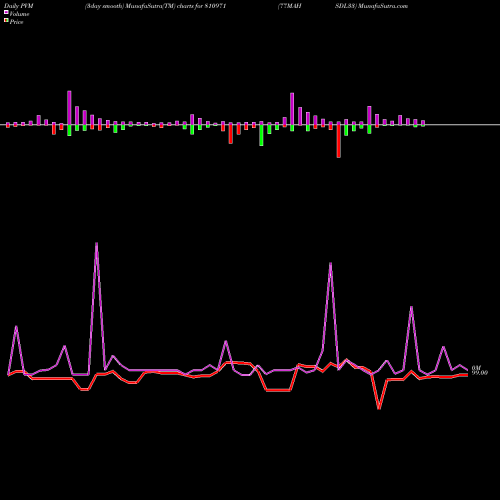Select the 'Price' legend label
The image size is (500, 500).
pyautogui.click(x=16, y=22)
